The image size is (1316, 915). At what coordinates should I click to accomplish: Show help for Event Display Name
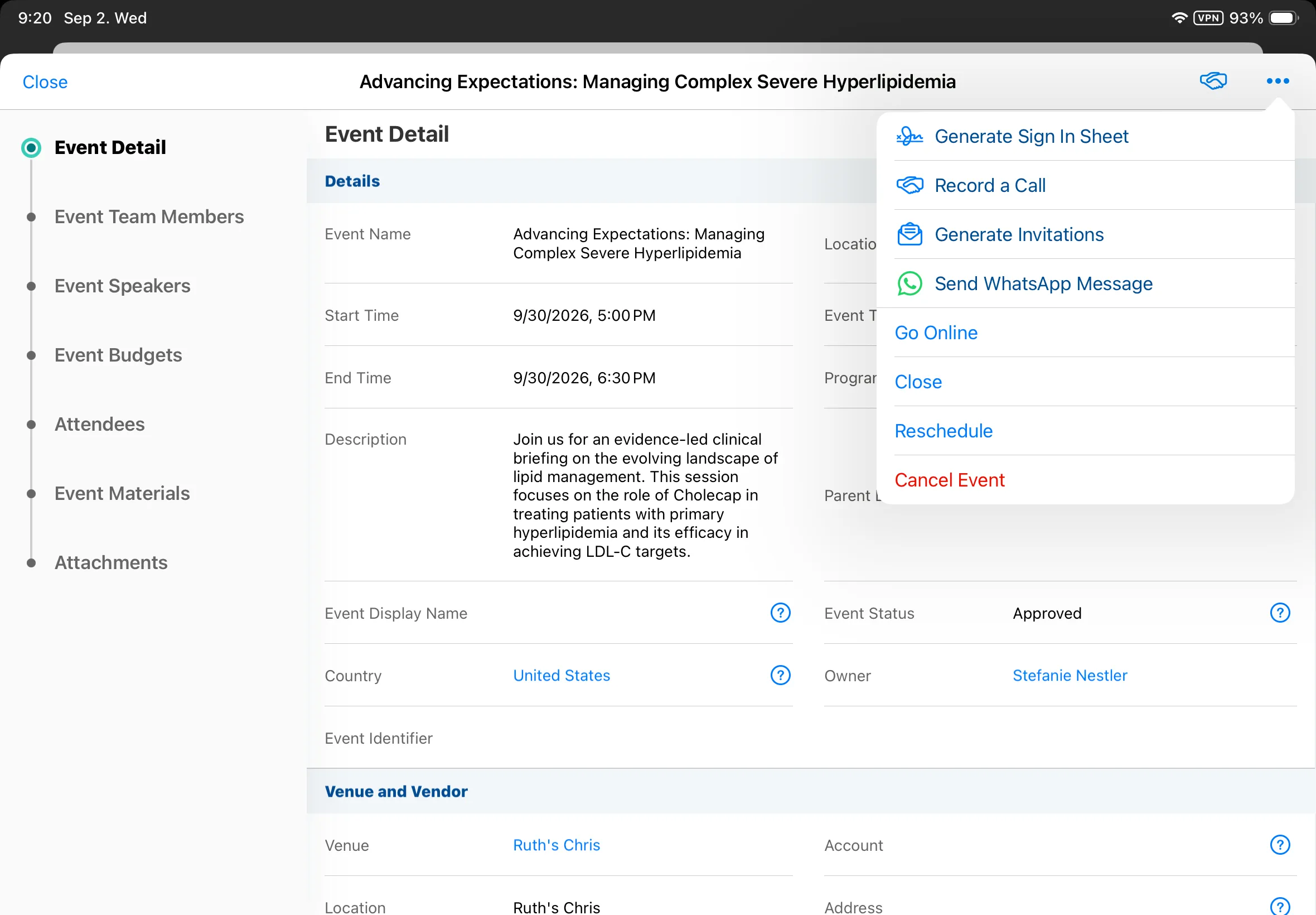pos(780,613)
